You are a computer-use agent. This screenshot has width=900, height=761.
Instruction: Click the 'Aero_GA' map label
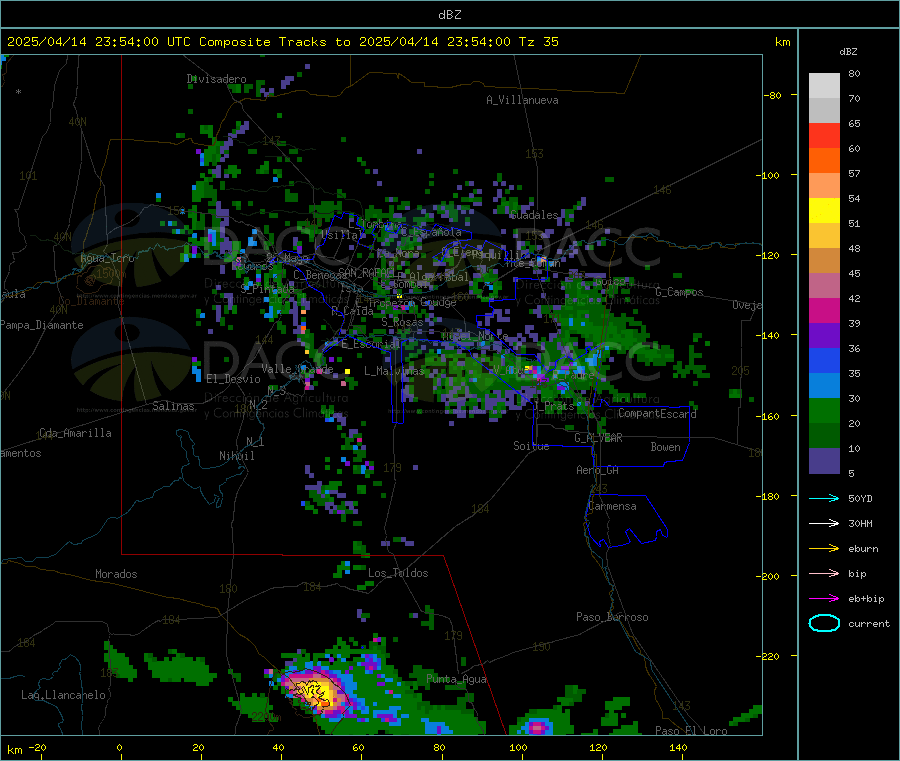point(598,470)
